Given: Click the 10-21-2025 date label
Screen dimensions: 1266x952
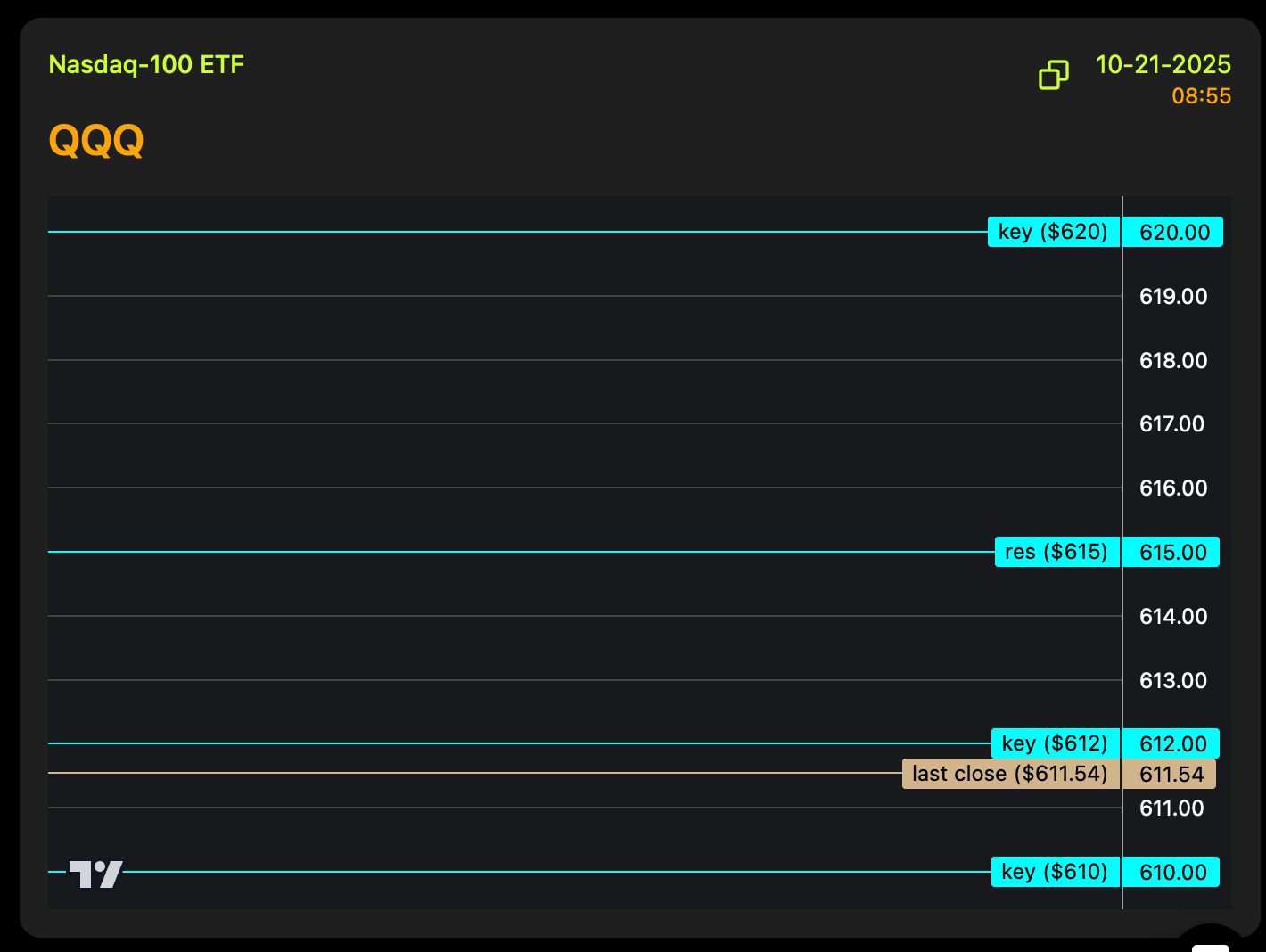Looking at the screenshot, I should tap(1163, 64).
